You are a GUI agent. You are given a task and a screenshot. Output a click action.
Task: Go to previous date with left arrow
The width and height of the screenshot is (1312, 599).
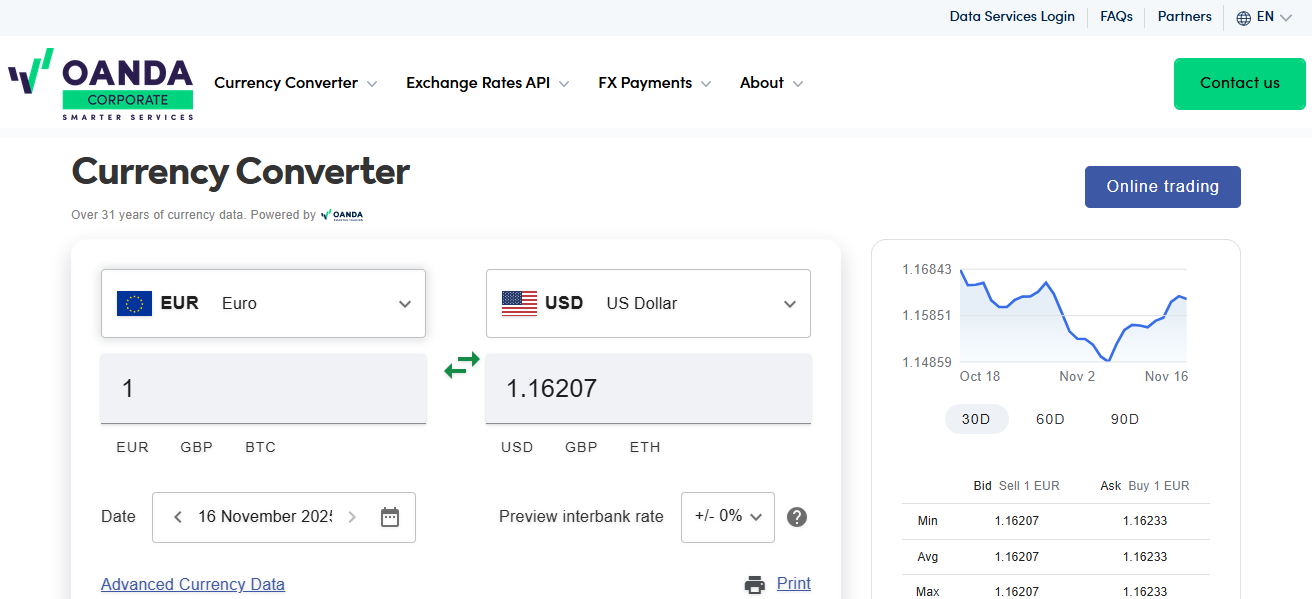(178, 517)
